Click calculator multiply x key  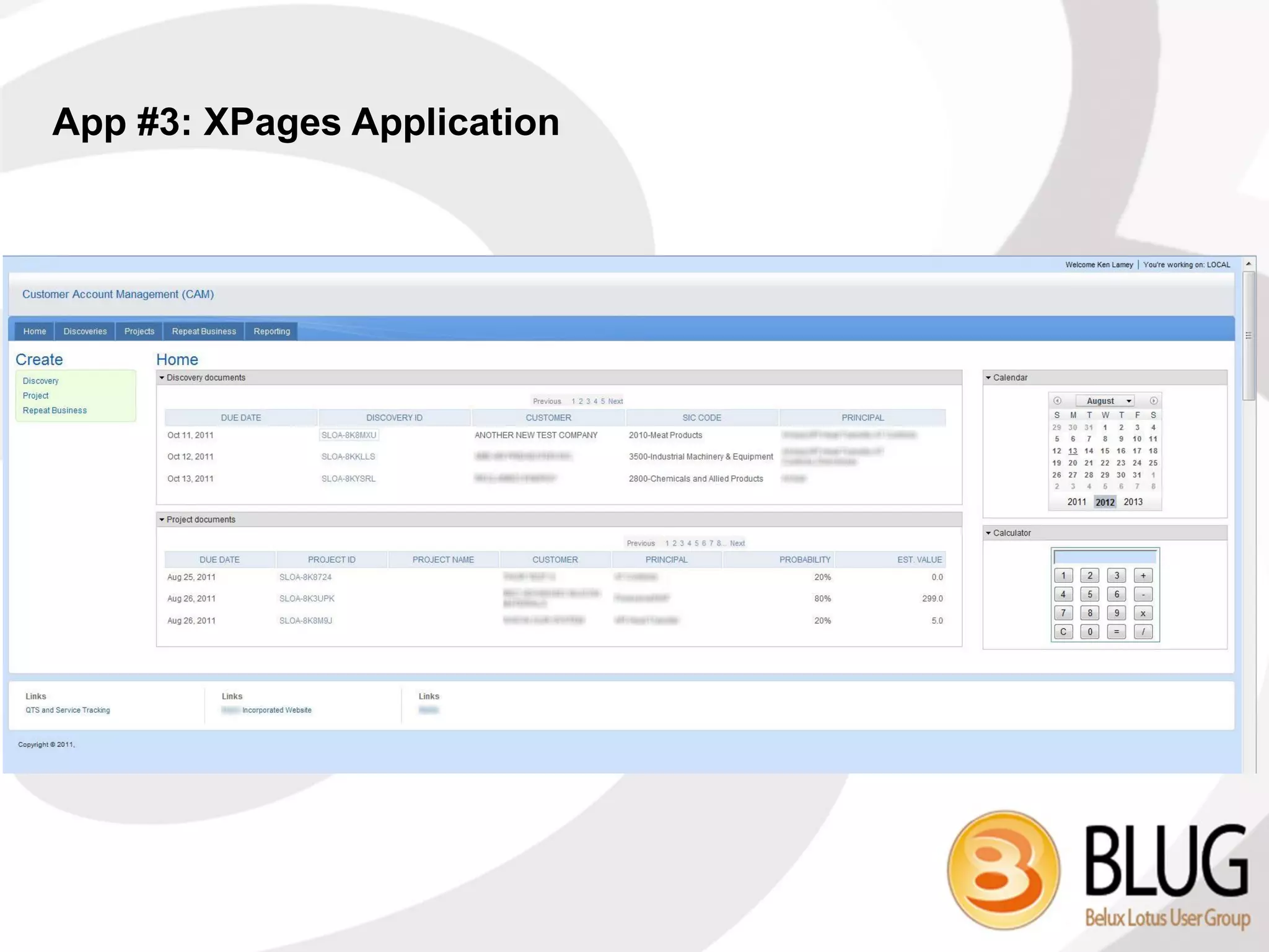tap(1143, 613)
